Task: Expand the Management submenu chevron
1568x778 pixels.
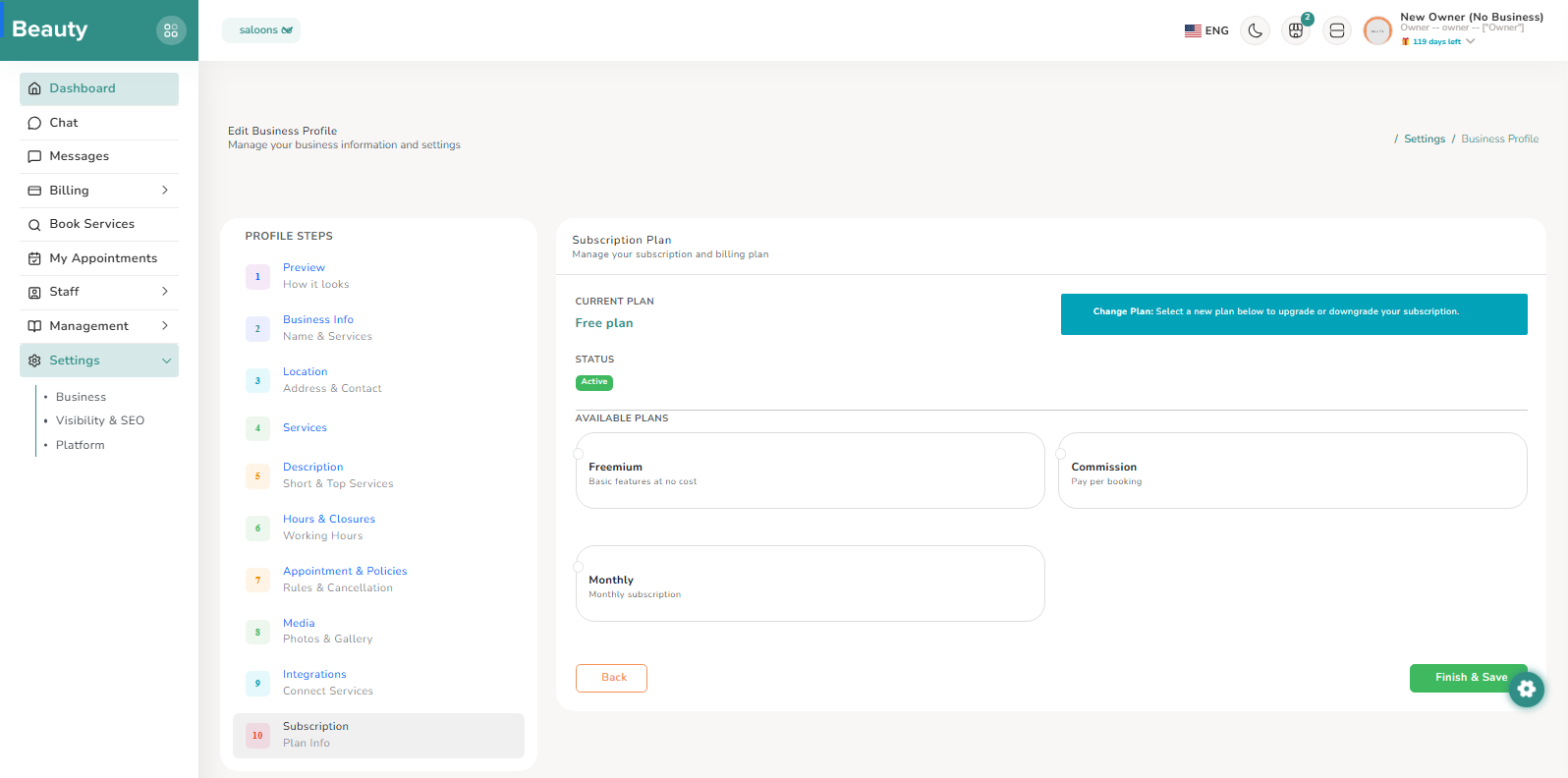Action: click(x=164, y=326)
